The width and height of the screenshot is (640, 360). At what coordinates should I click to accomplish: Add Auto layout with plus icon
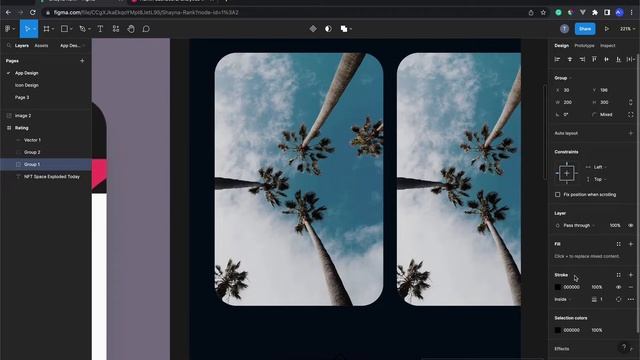pyautogui.click(x=631, y=133)
